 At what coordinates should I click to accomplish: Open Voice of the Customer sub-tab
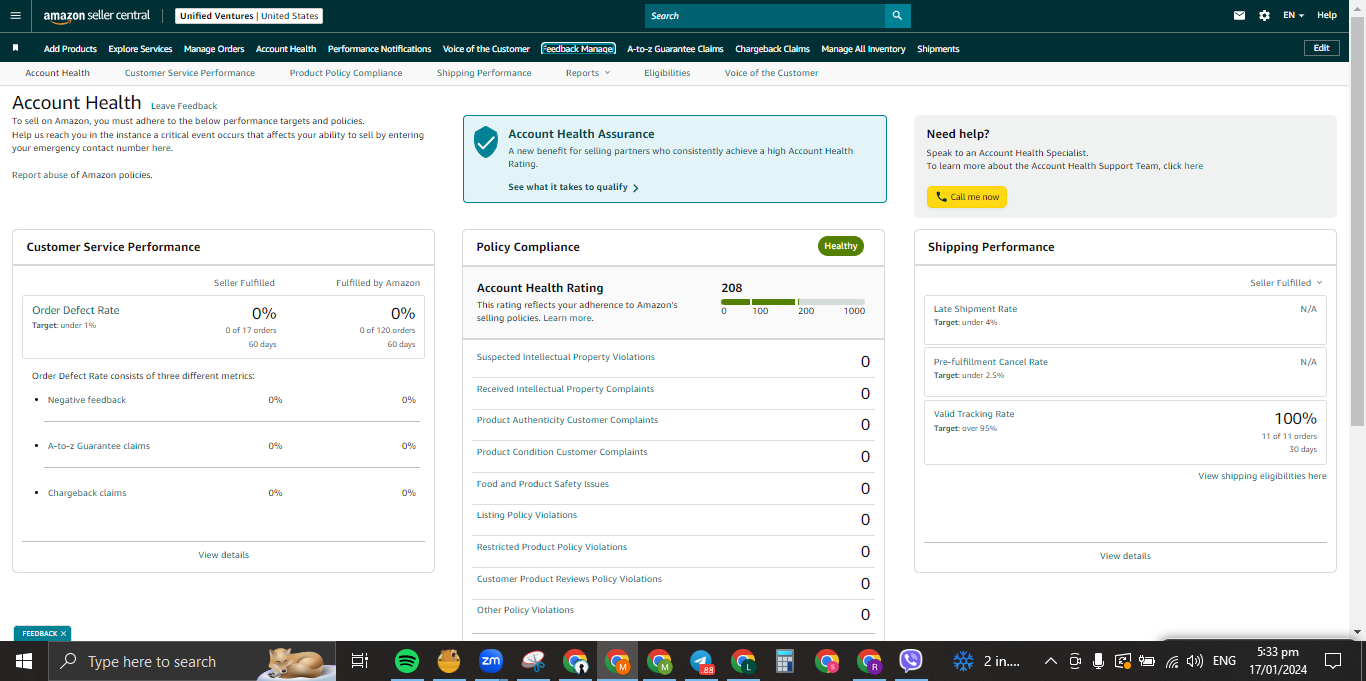click(771, 73)
